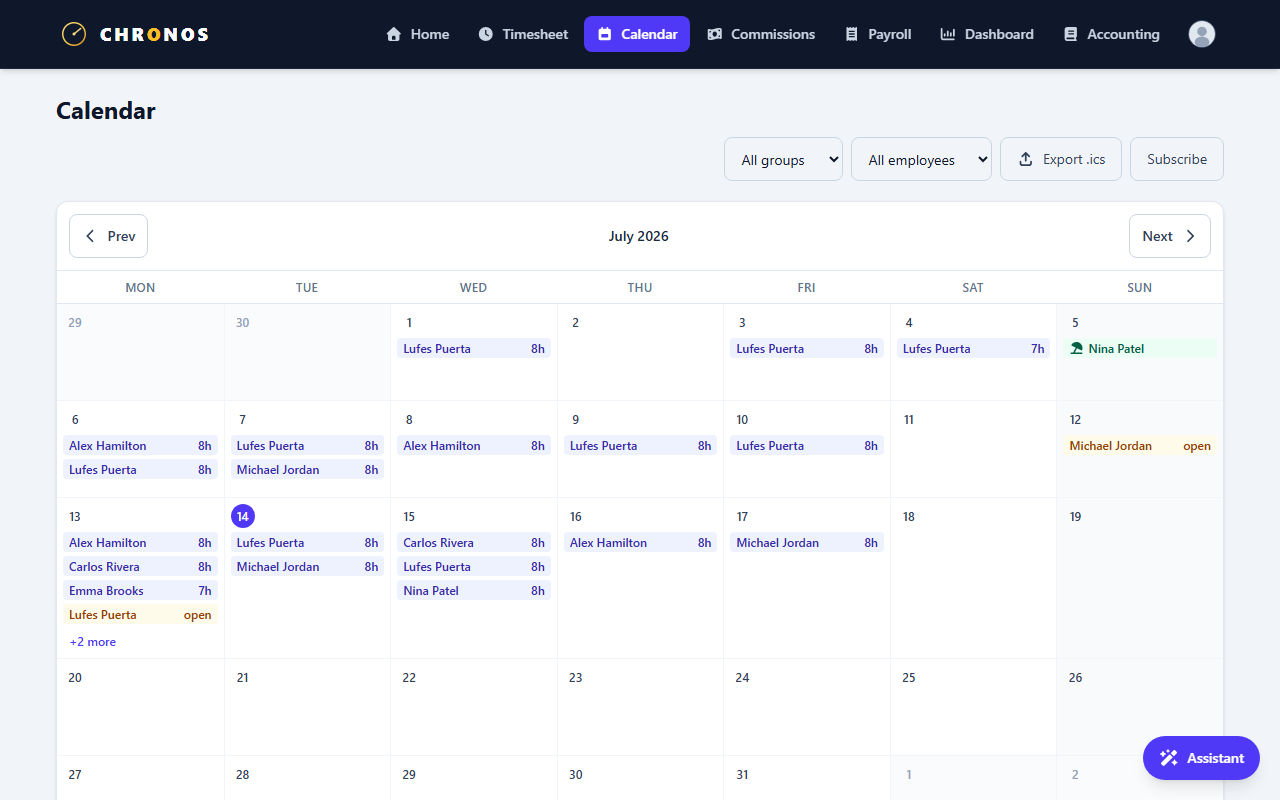
Task: Open Michael Jordan entry on July 17
Action: click(807, 543)
